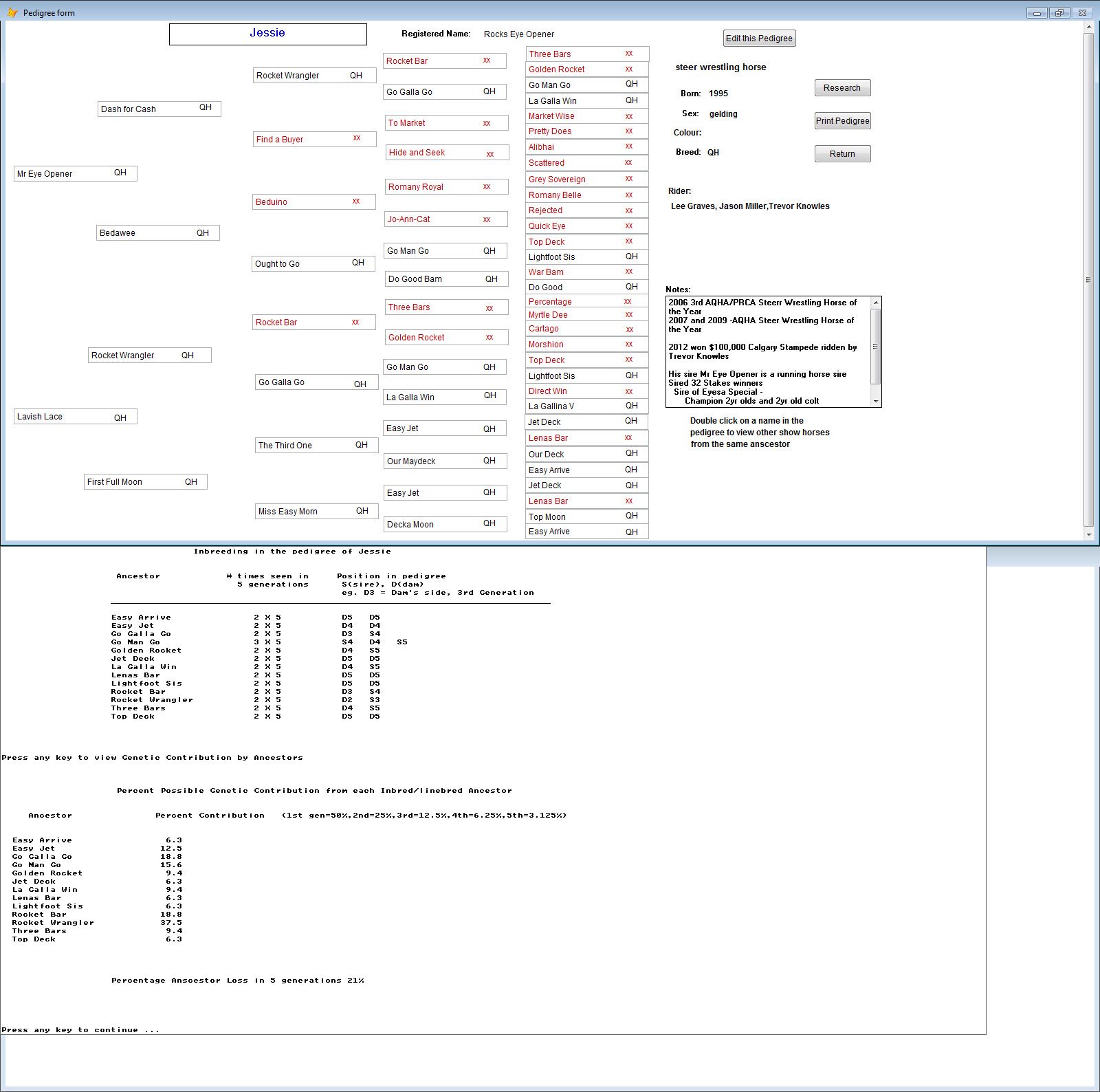1100x1092 pixels.
Task: Click inside the Notes text area
Action: pos(767,351)
